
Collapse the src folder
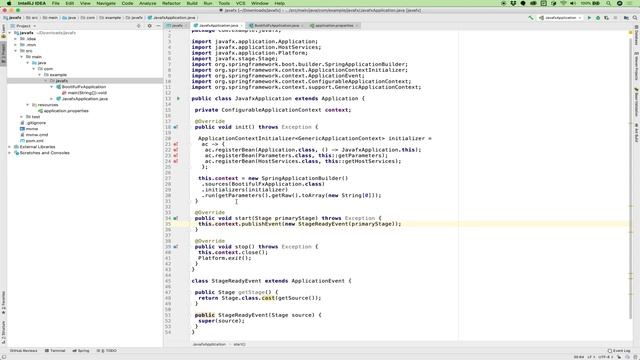point(16,51)
